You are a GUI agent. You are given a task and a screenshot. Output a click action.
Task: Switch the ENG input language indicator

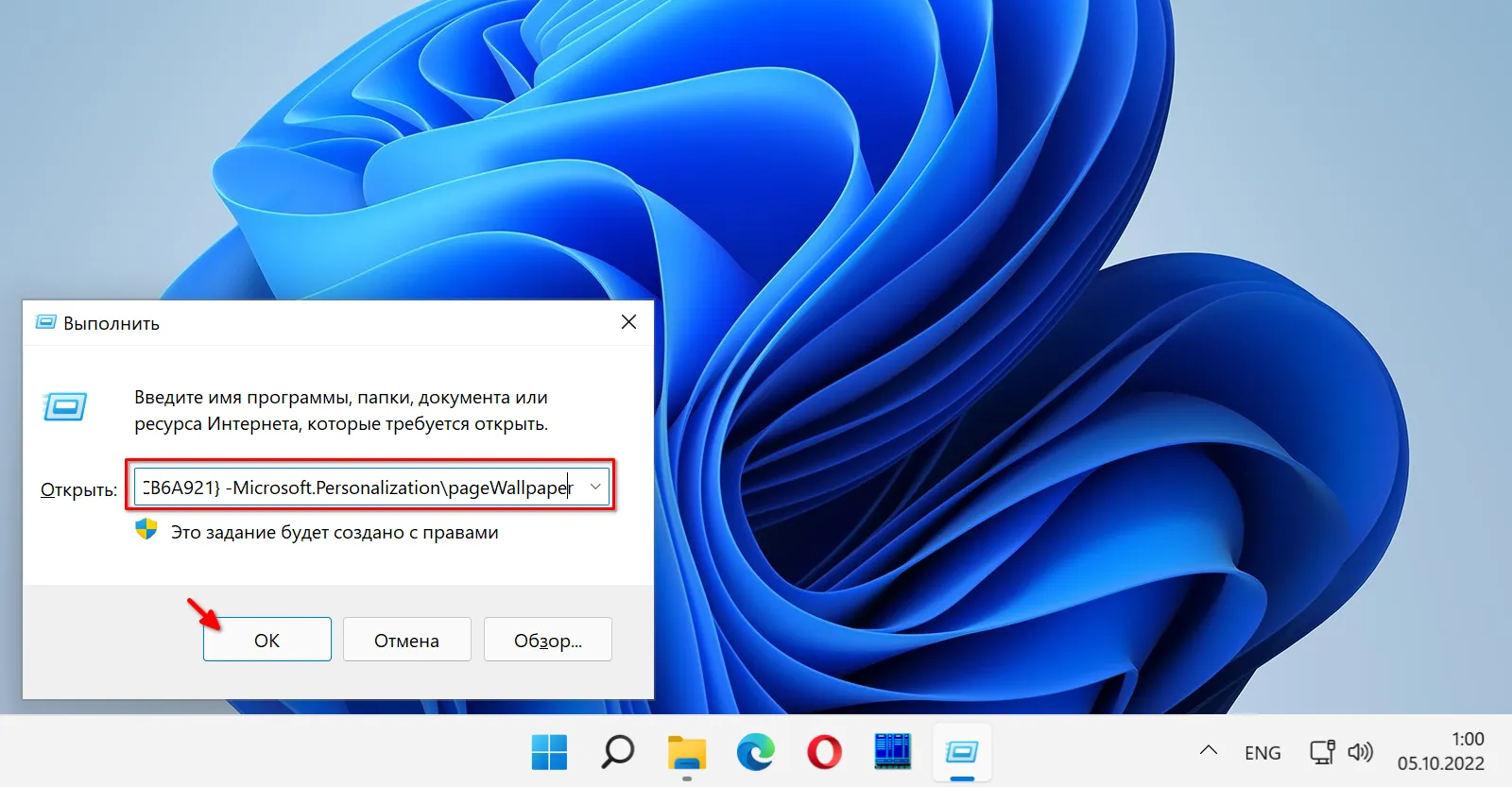point(1263,752)
